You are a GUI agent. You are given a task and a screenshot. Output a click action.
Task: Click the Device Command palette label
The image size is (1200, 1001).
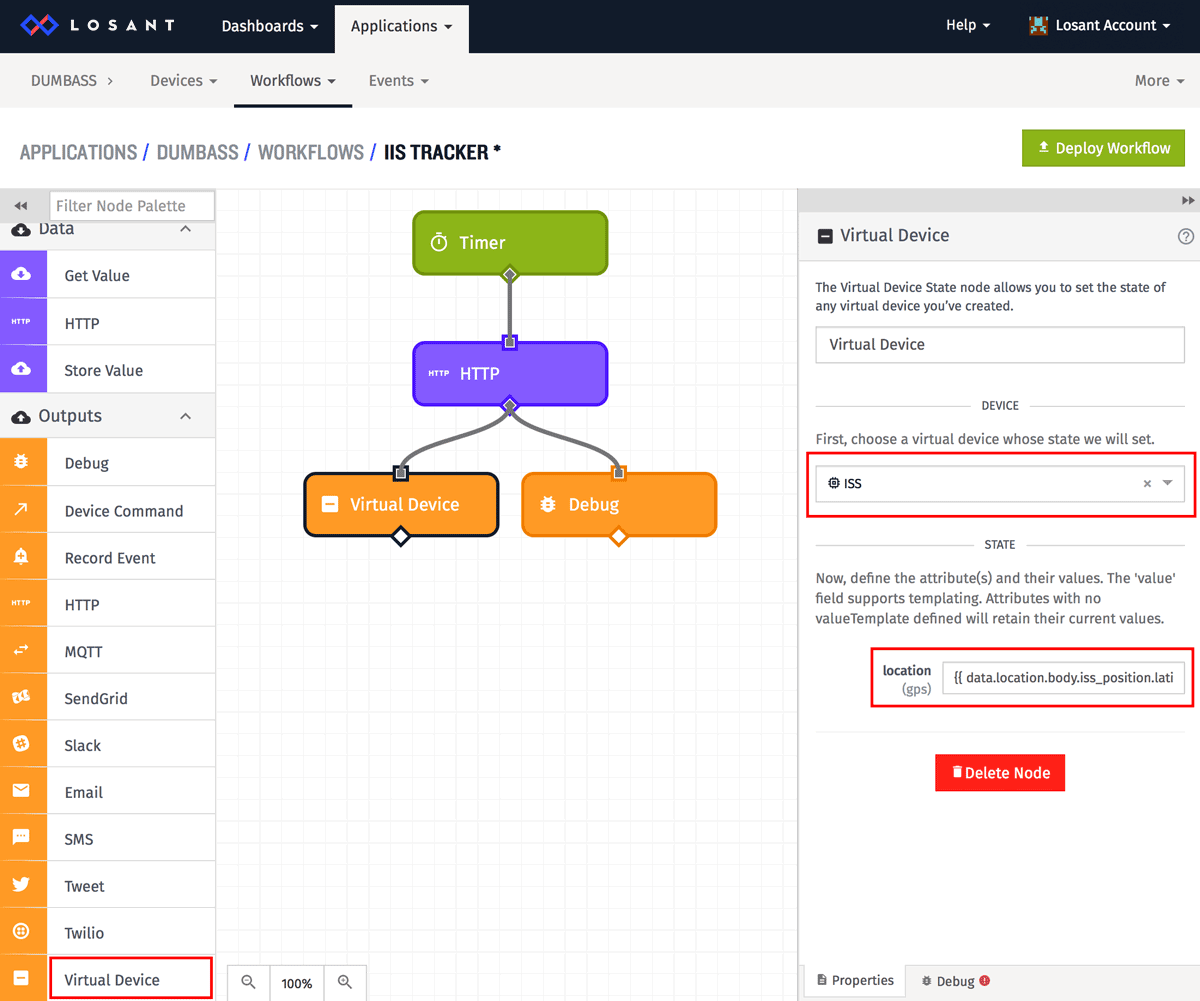124,511
